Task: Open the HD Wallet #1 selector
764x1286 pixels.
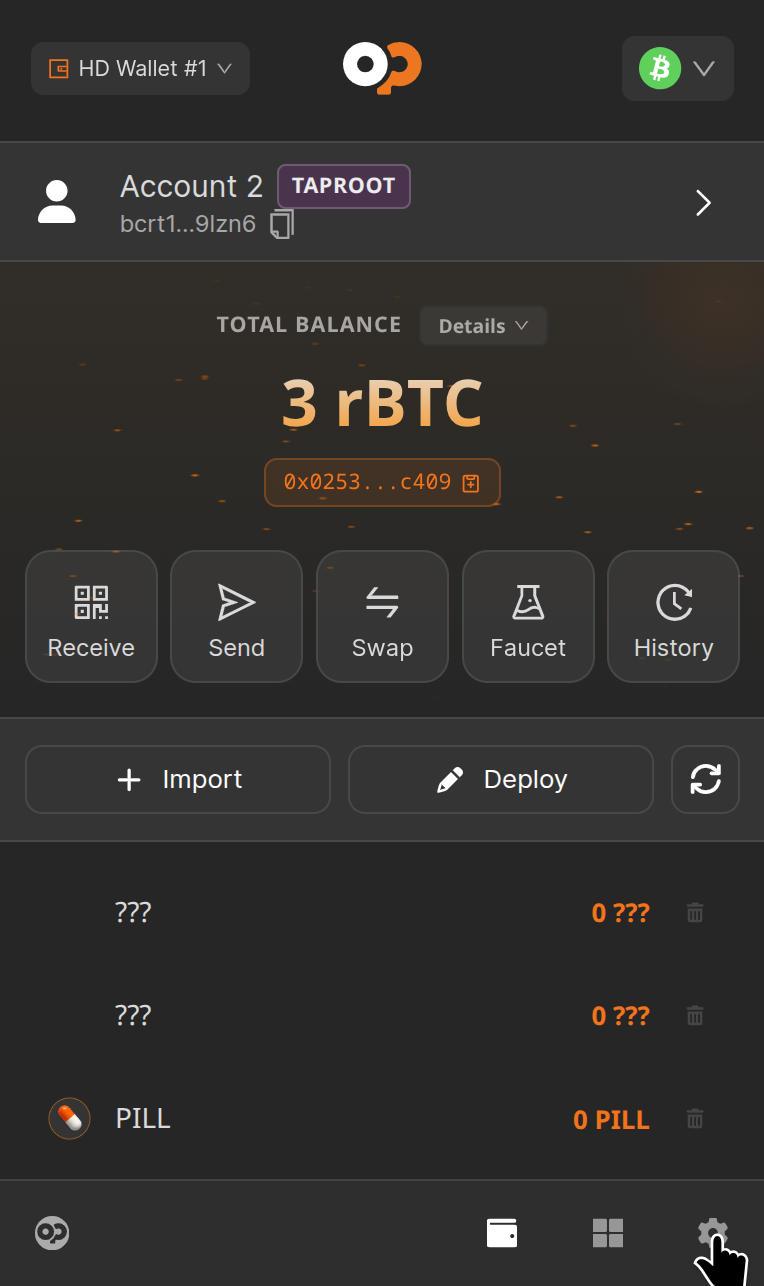Action: 139,68
